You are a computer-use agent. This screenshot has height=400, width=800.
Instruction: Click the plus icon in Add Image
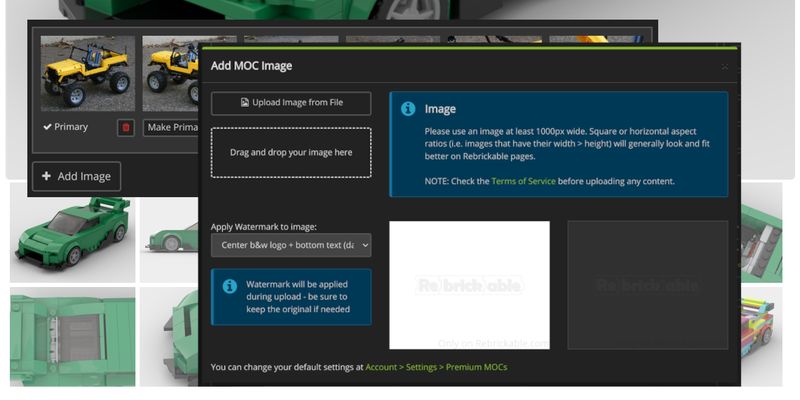click(46, 176)
